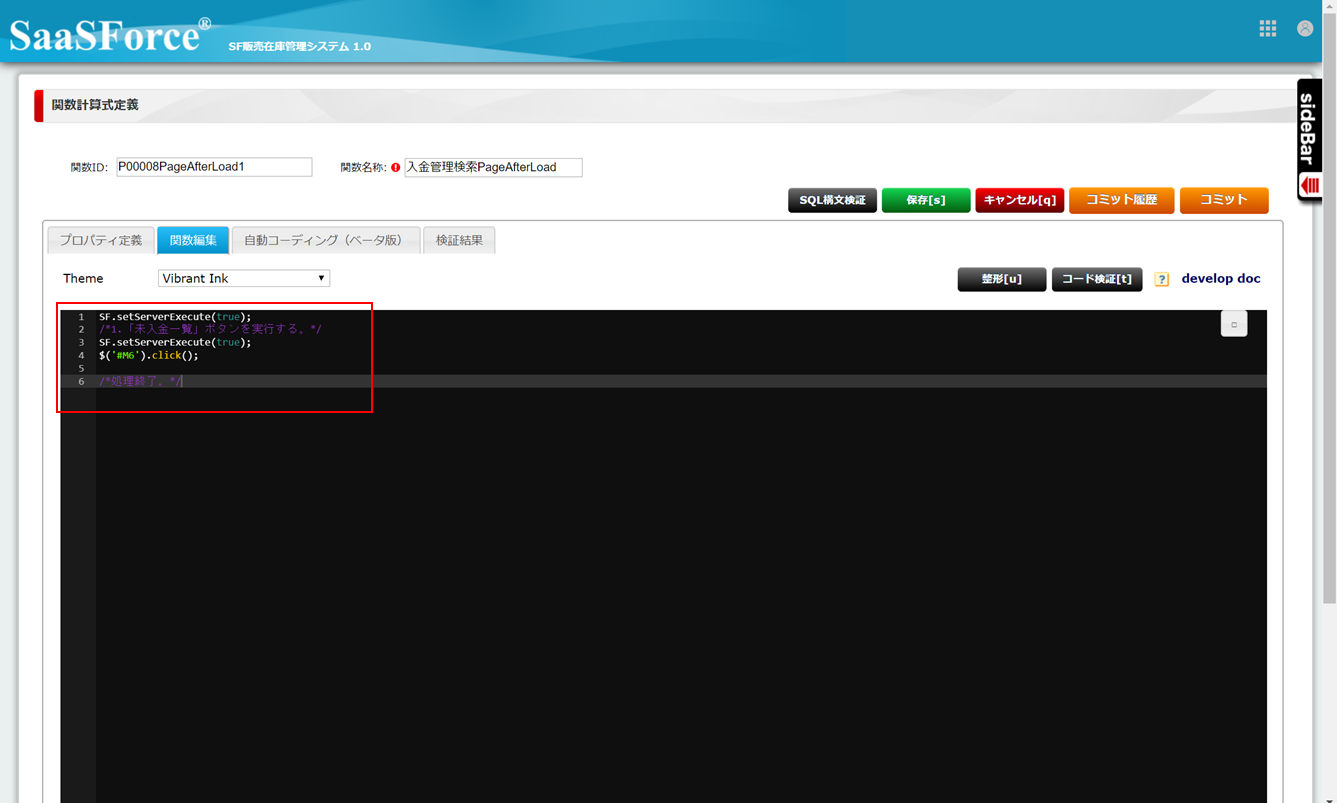This screenshot has height=803, width=1337.
Task: Open the develop doc link
Action: tap(1221, 279)
